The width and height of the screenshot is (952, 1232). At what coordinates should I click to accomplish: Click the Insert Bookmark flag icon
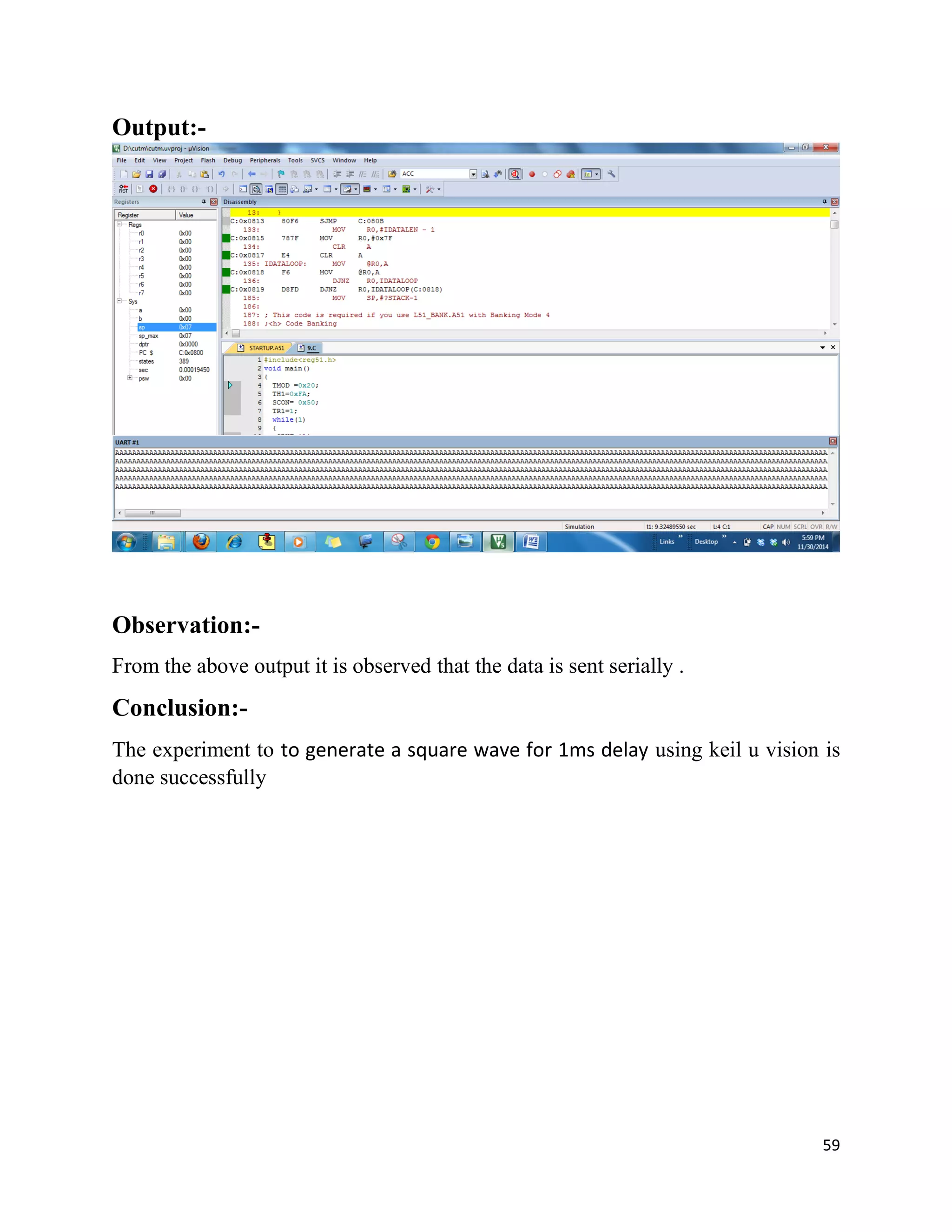[281, 174]
